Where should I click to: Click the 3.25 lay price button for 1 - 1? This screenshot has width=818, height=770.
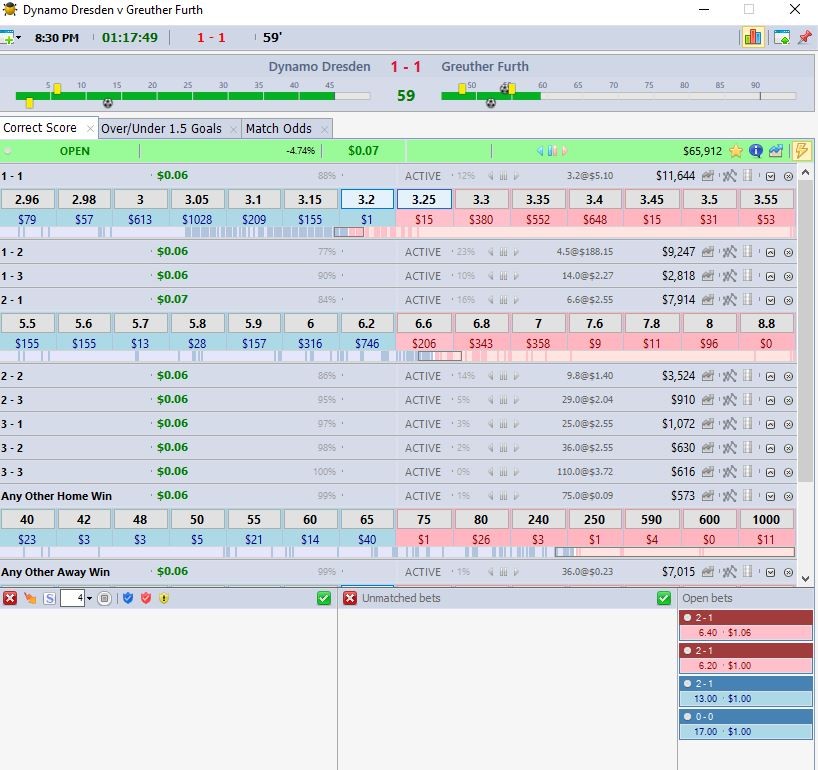pos(424,199)
